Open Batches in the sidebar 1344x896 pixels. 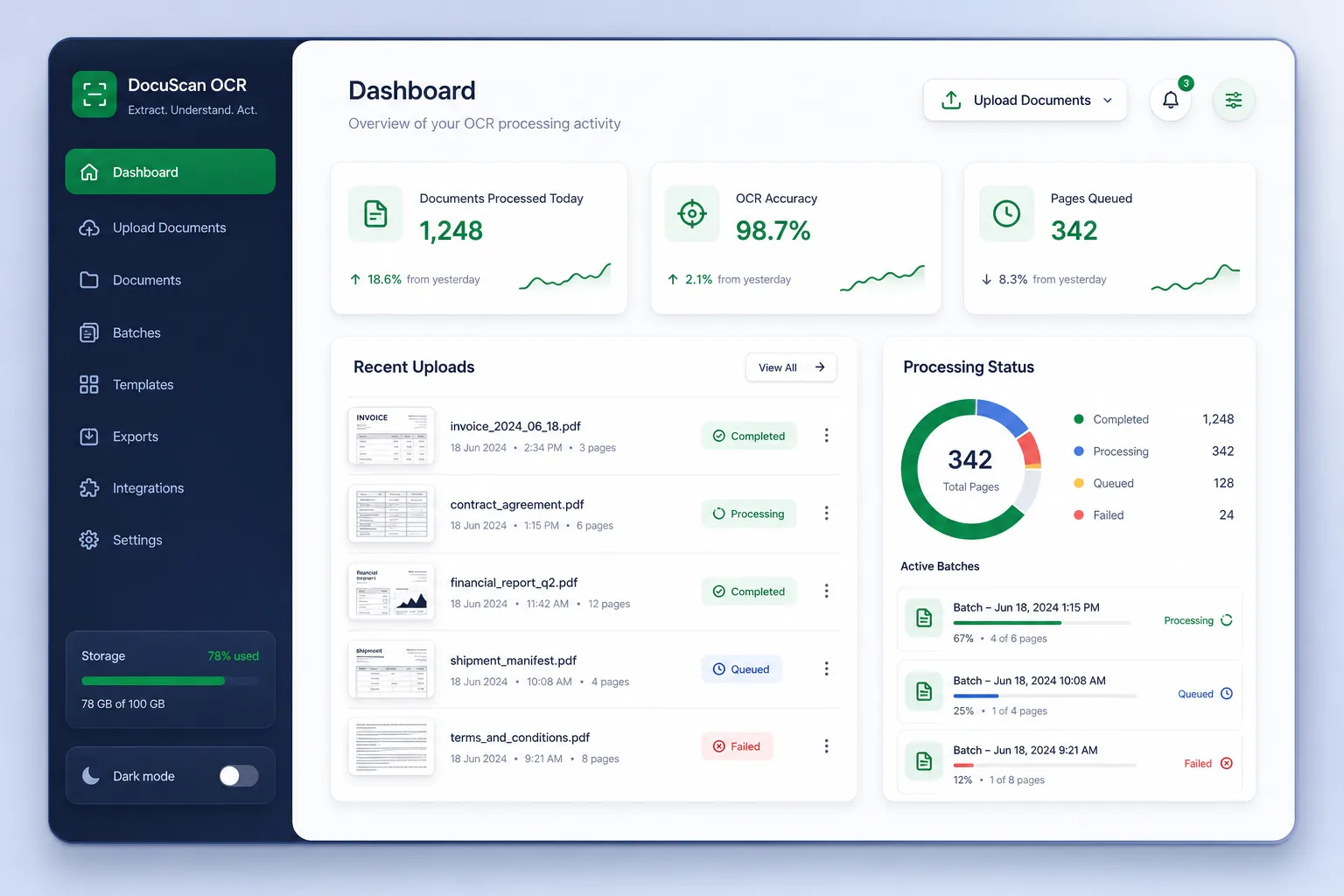click(171, 332)
